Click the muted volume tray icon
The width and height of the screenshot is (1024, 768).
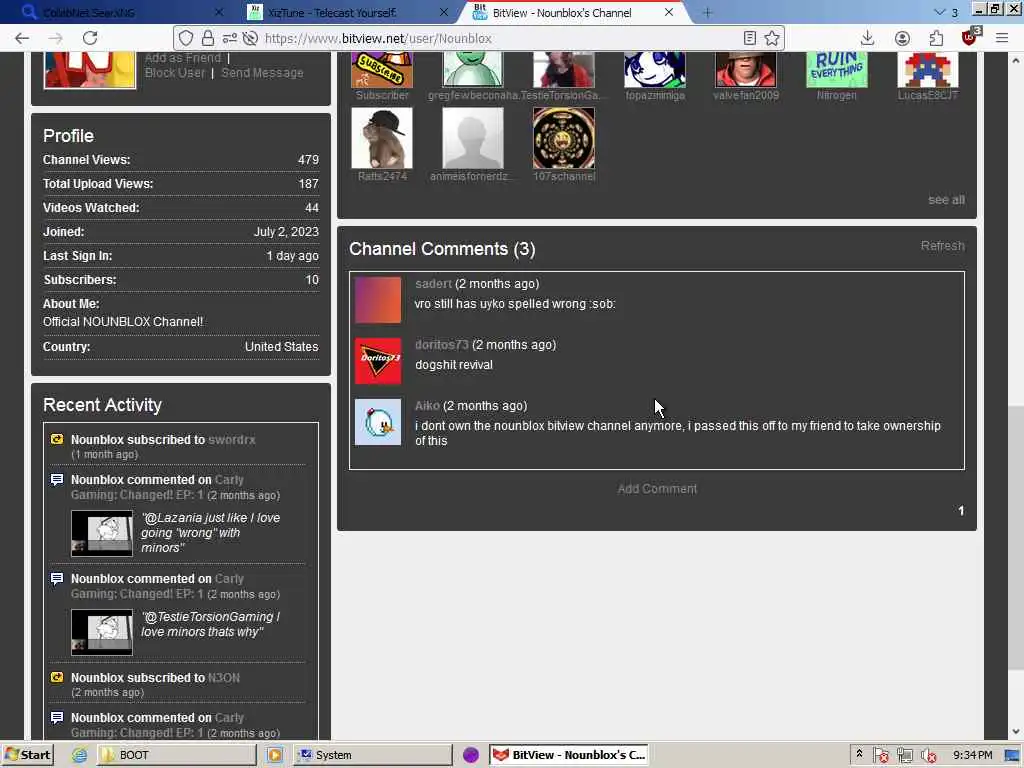(x=929, y=756)
